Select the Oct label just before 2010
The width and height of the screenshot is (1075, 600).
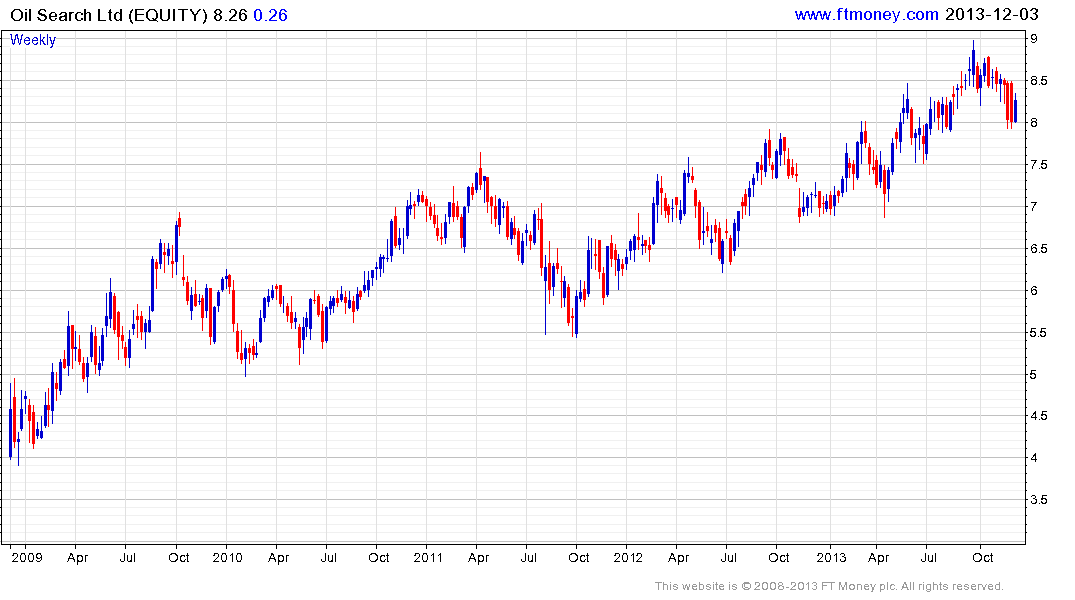tap(178, 557)
